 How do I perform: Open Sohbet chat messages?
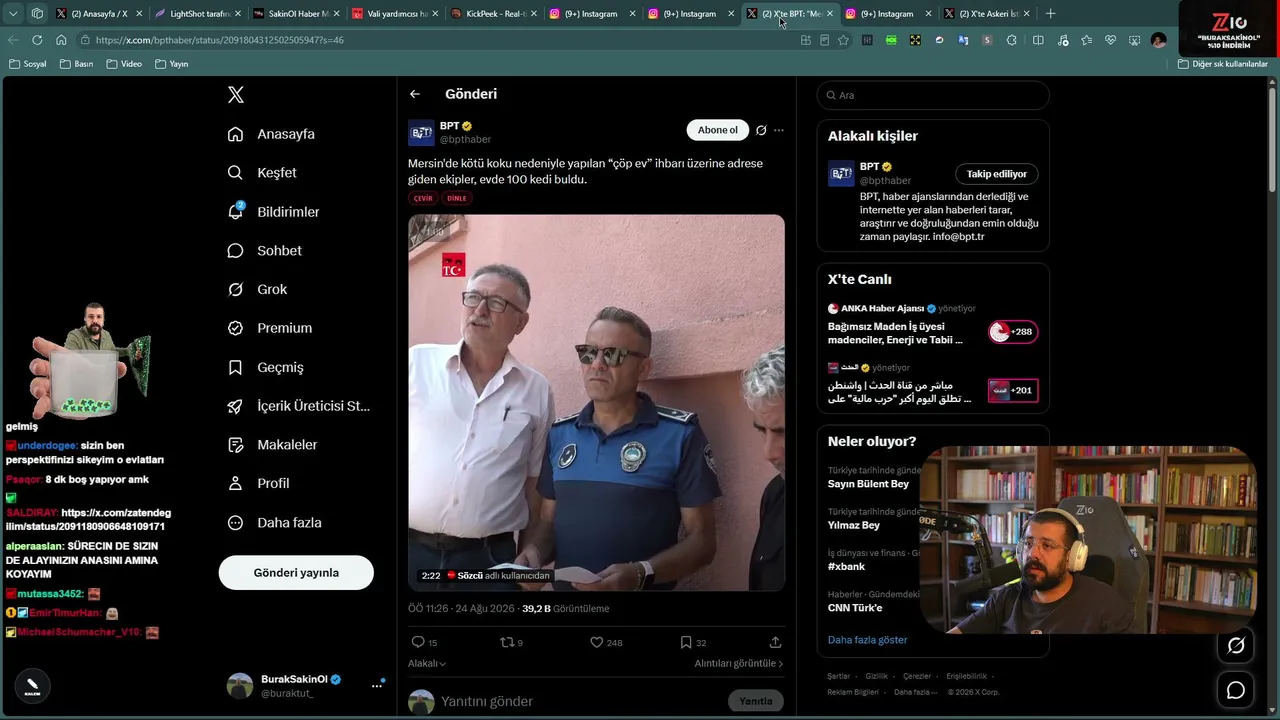point(264,251)
